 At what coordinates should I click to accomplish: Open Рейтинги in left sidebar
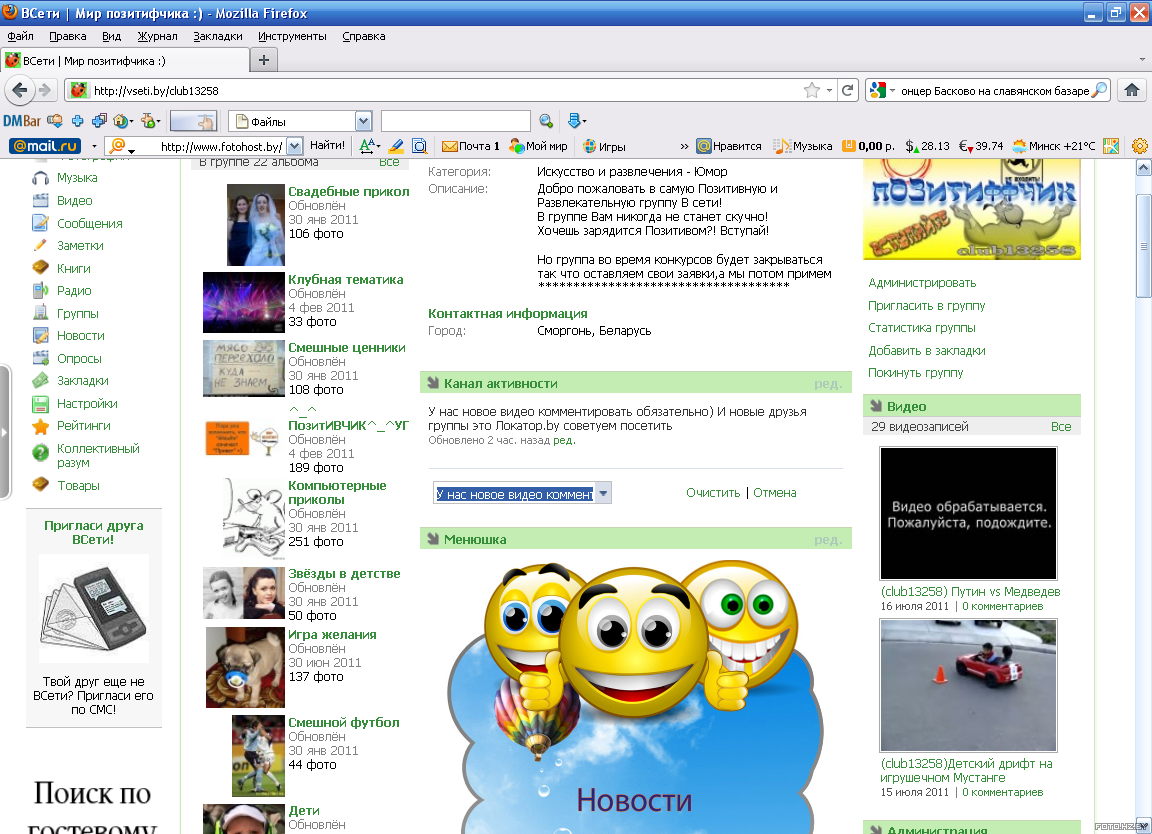tap(84, 425)
